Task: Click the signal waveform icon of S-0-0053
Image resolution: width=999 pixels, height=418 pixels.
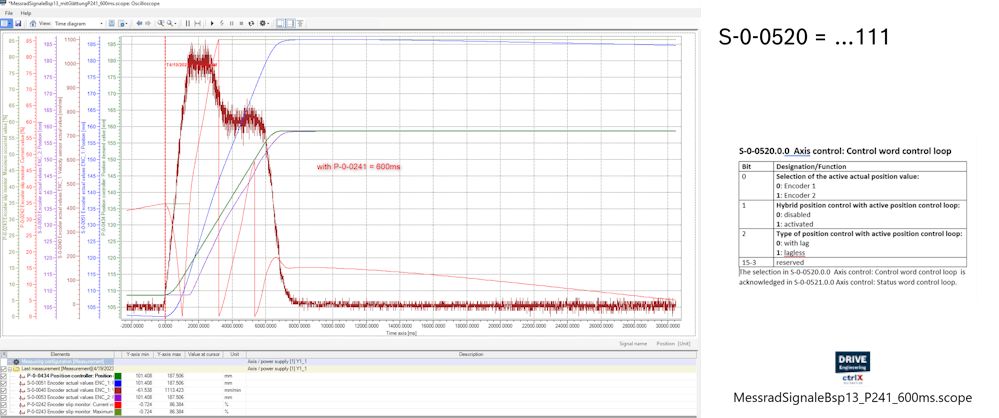Action: (x=22, y=398)
